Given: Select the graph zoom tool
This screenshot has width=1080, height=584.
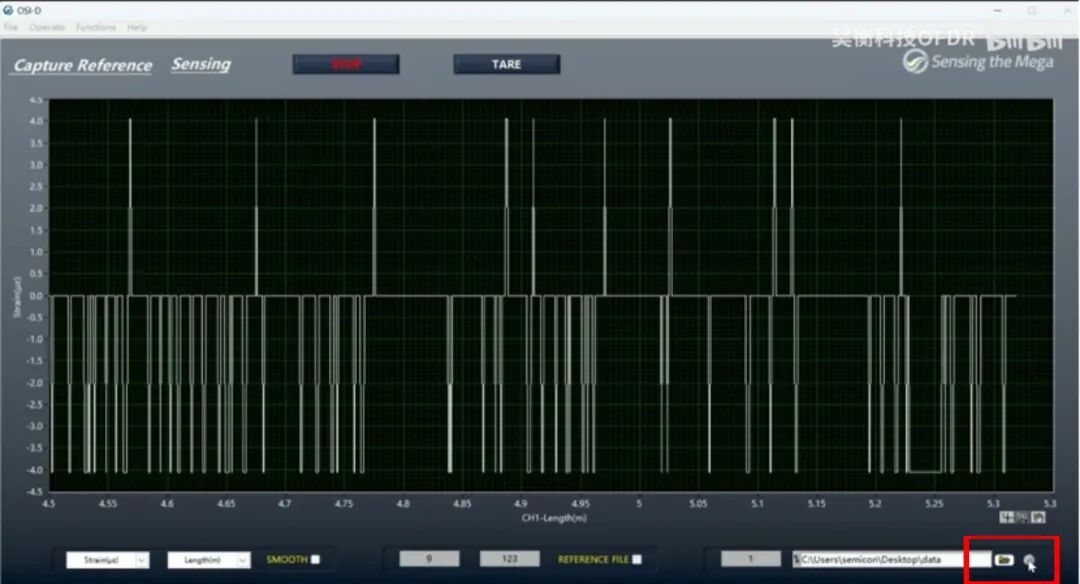Looking at the screenshot, I should [1022, 517].
